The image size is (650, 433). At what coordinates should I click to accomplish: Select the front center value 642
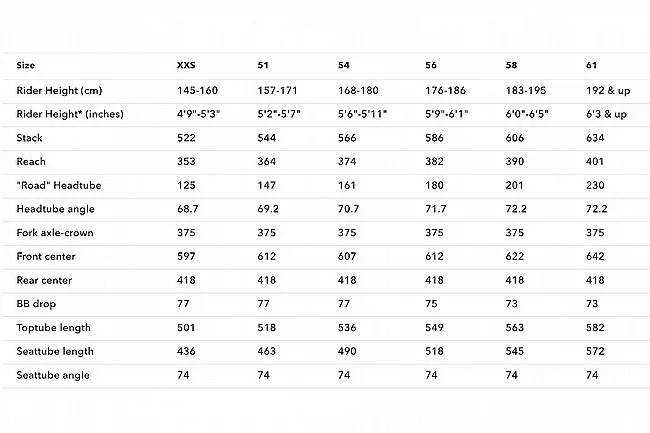click(x=594, y=256)
